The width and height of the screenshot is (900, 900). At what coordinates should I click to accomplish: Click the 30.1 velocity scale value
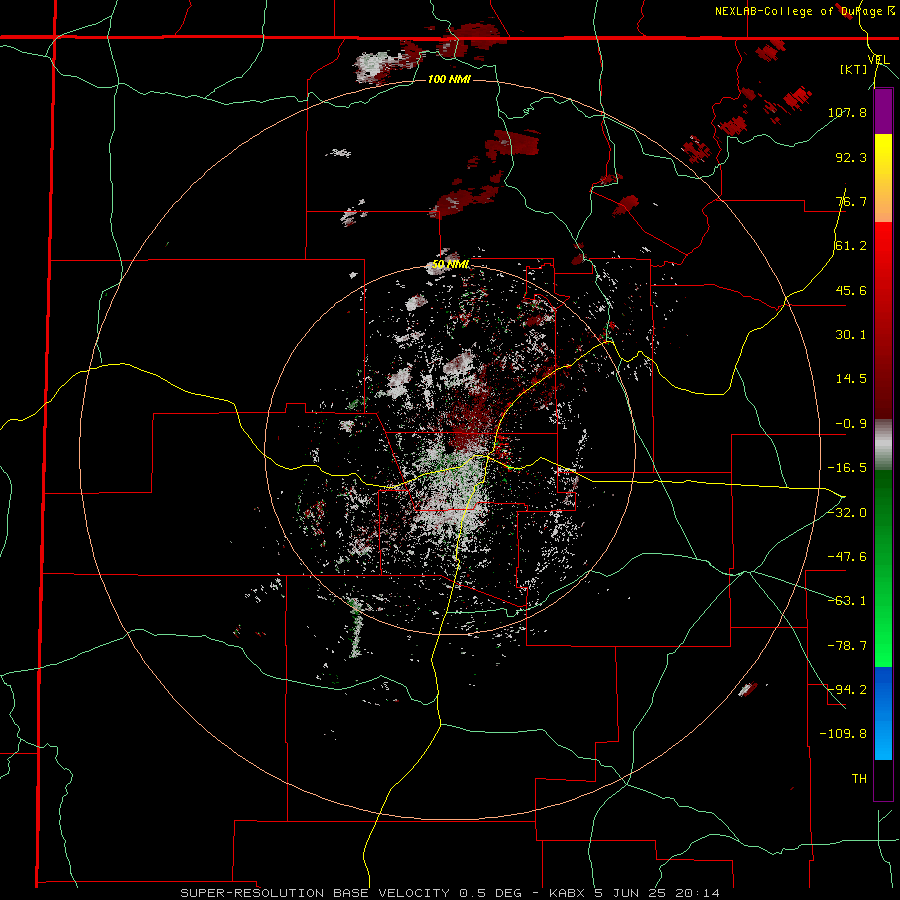[x=851, y=335]
